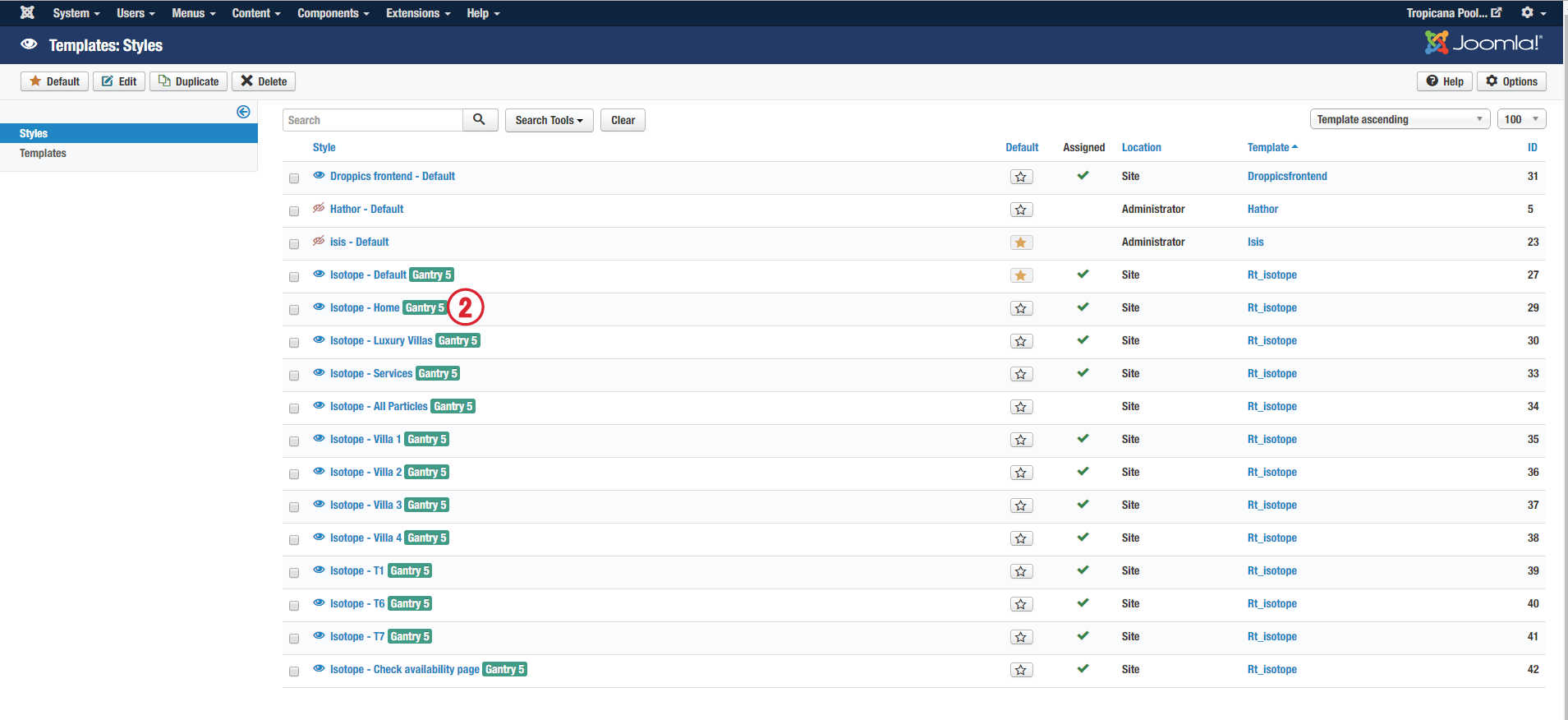Click the default star for Isotope - Villa 3
This screenshot has height=720, width=1568.
1021,505
